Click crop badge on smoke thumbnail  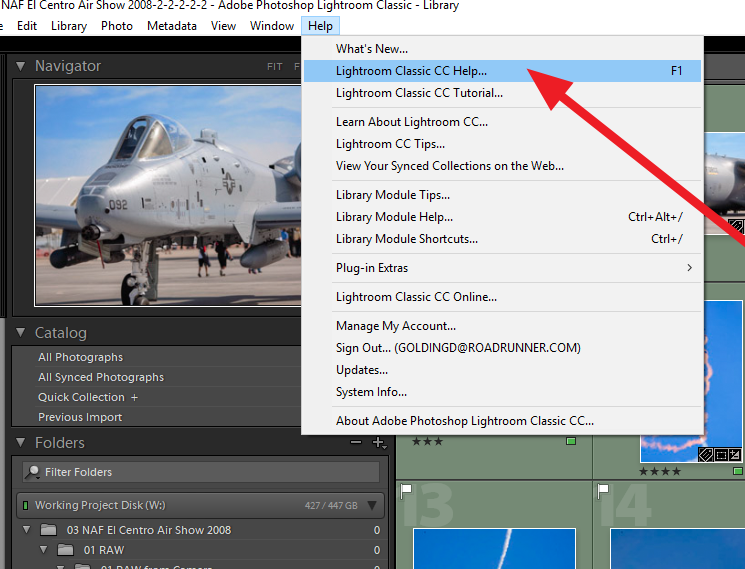coord(721,455)
